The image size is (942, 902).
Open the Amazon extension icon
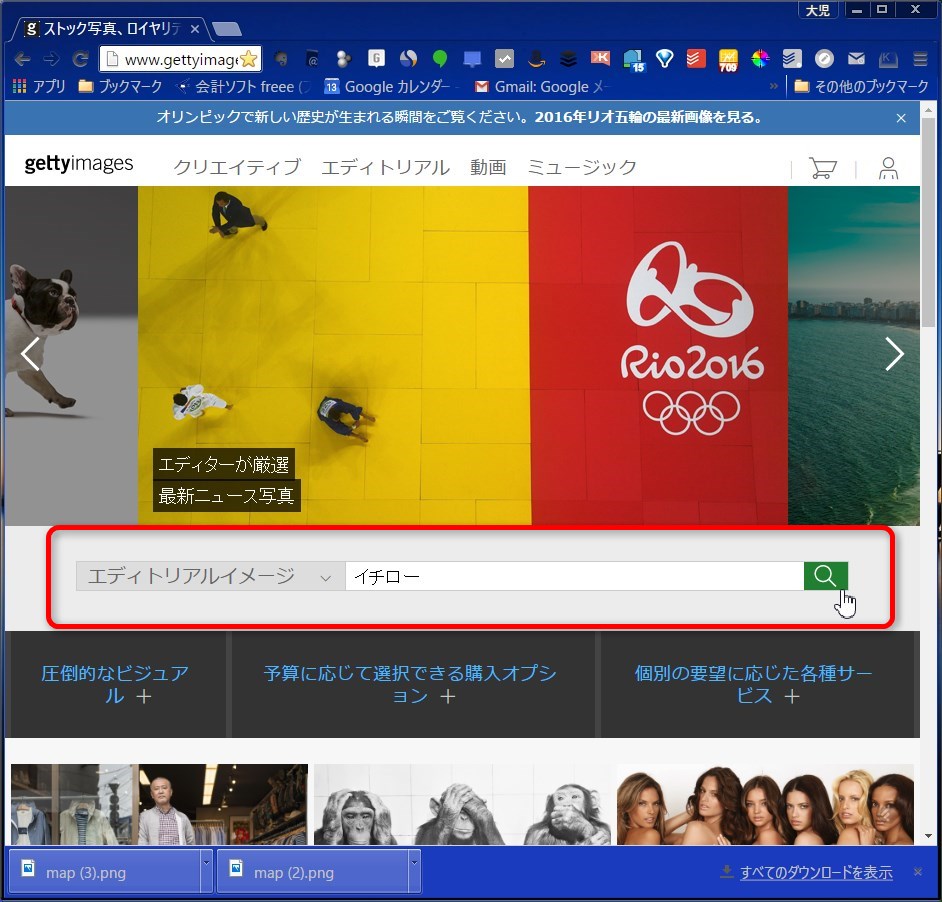pyautogui.click(x=536, y=59)
